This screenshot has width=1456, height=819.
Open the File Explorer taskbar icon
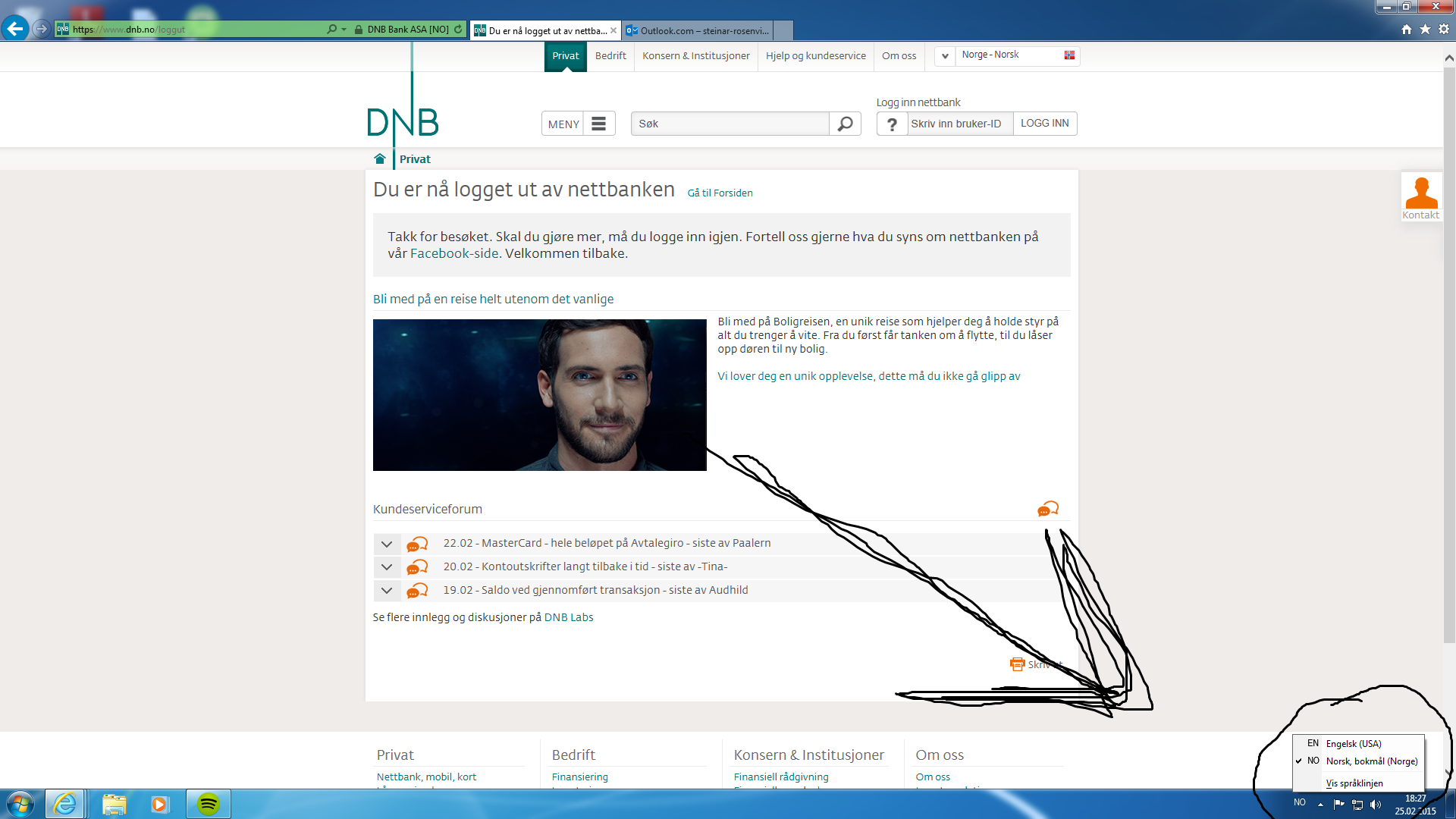tap(114, 804)
